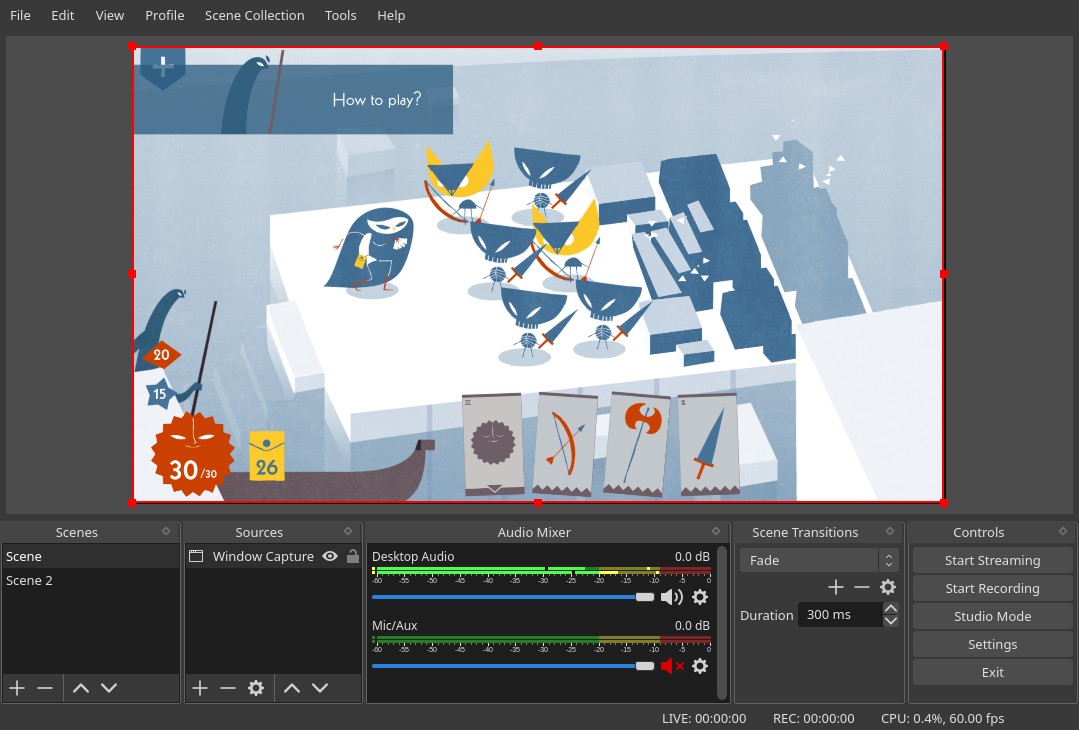Click the Mic/Aux '0.0 dB' level value

[x=692, y=625]
